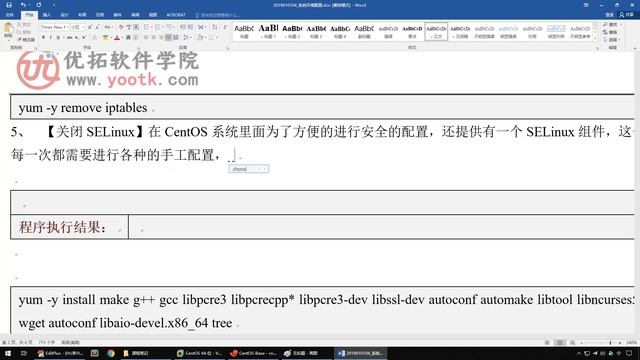Apply italic formatting
The width and height of the screenshot is (640, 360).
click(x=51, y=38)
